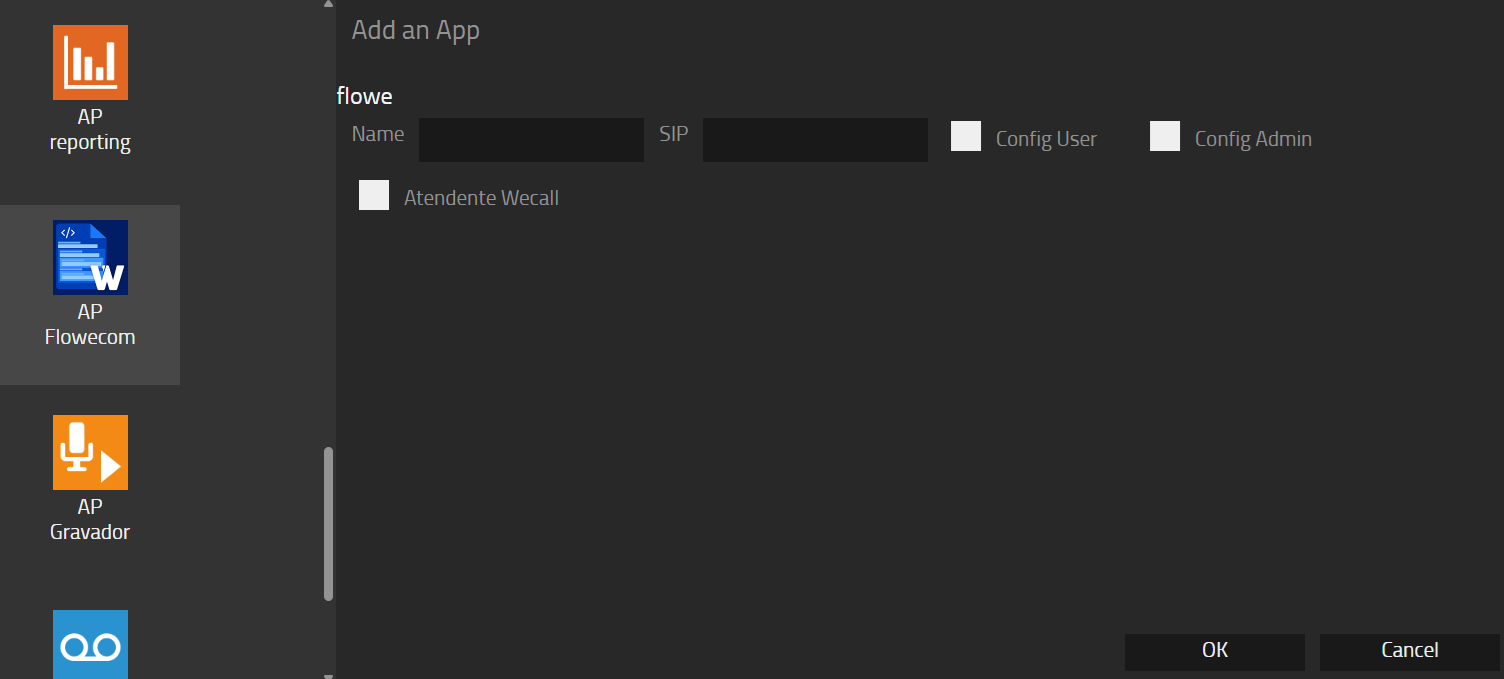This screenshot has height=679, width=1504.
Task: Click the blue voicemail app icon
Action: click(x=90, y=645)
